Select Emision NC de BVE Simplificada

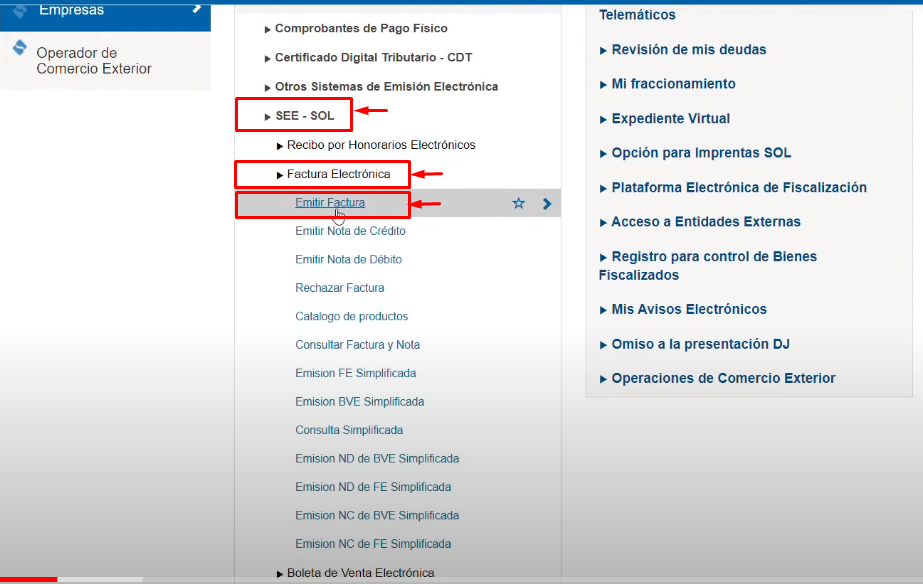(377, 516)
